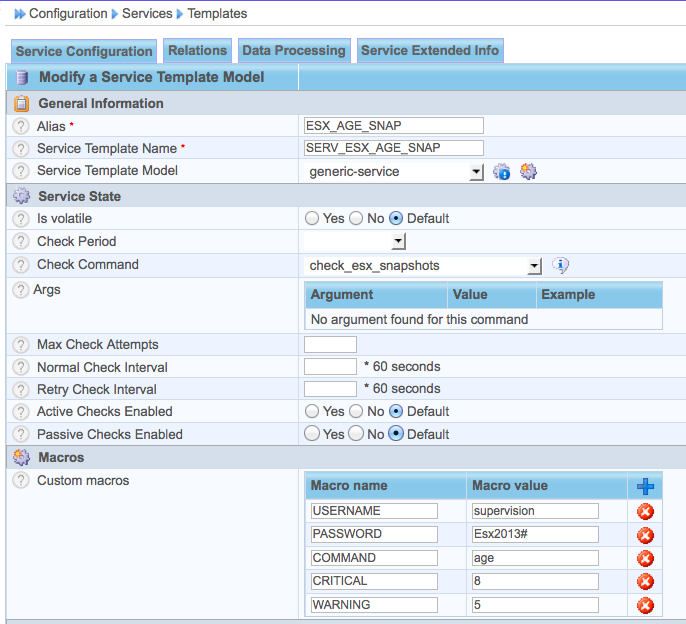Click gear icon beside Service Template Model

tap(528, 172)
